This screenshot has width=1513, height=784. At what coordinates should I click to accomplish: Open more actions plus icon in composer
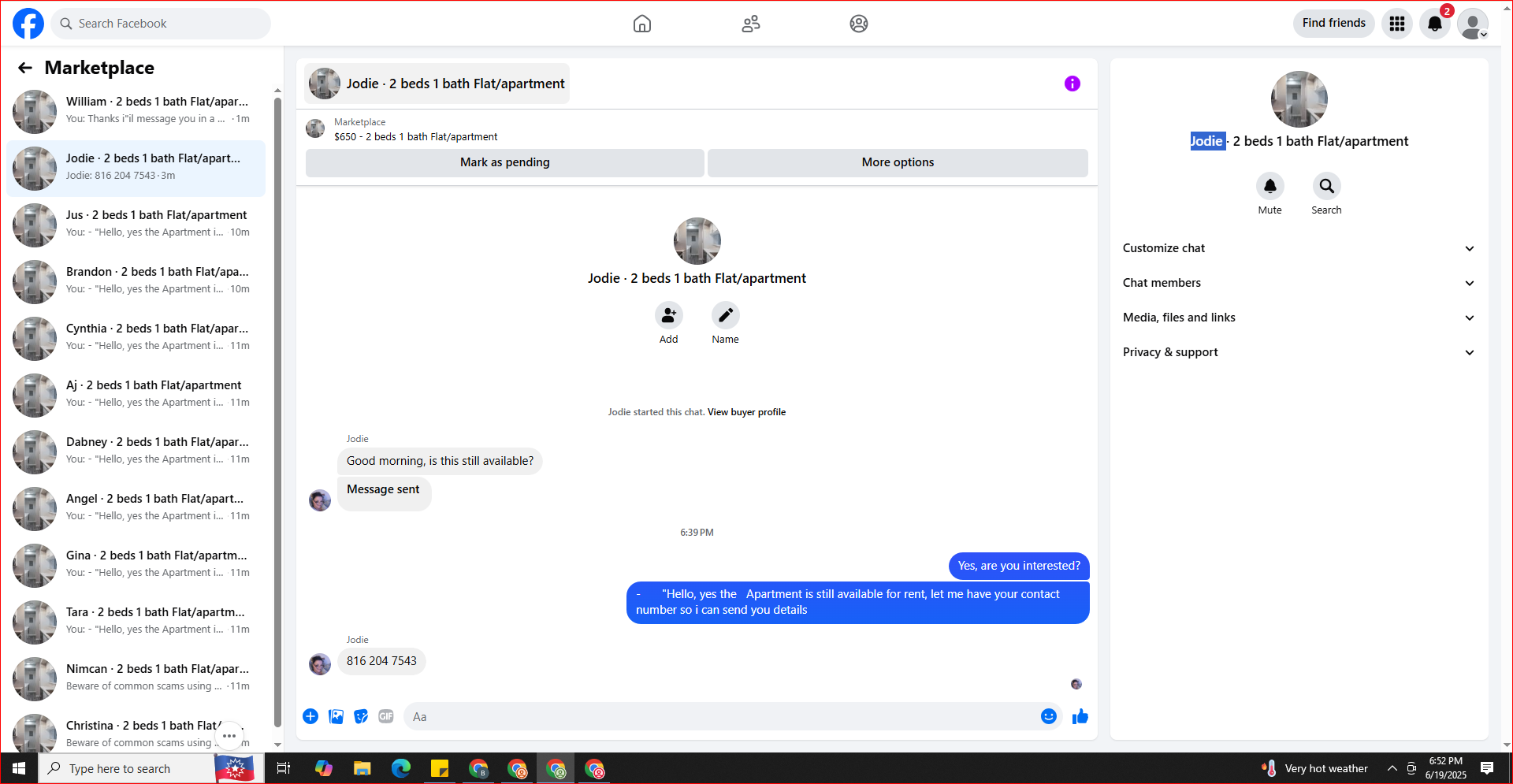[310, 716]
